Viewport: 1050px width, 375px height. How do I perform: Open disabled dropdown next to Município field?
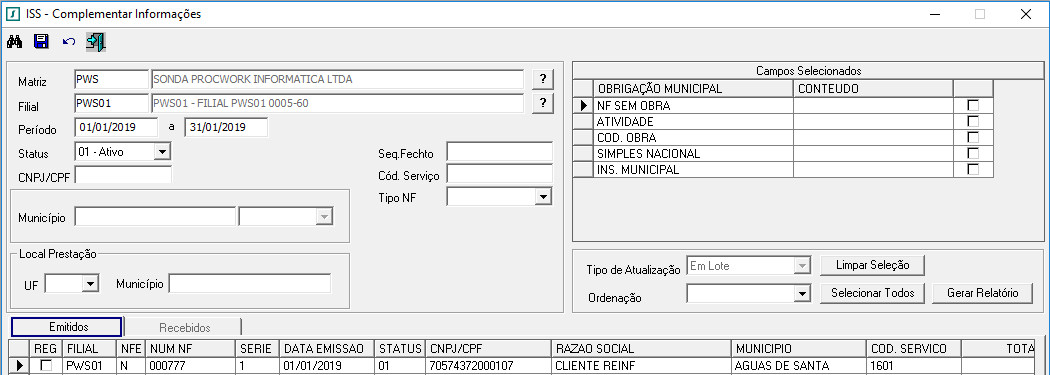pyautogui.click(x=324, y=217)
